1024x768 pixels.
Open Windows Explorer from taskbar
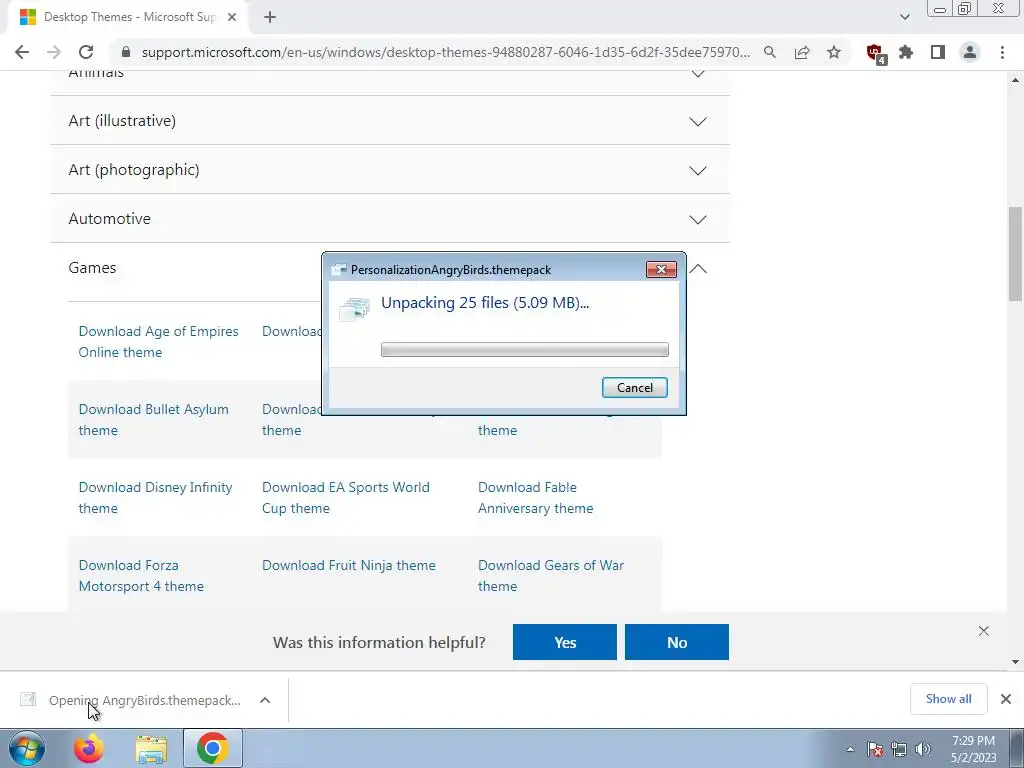(x=151, y=748)
